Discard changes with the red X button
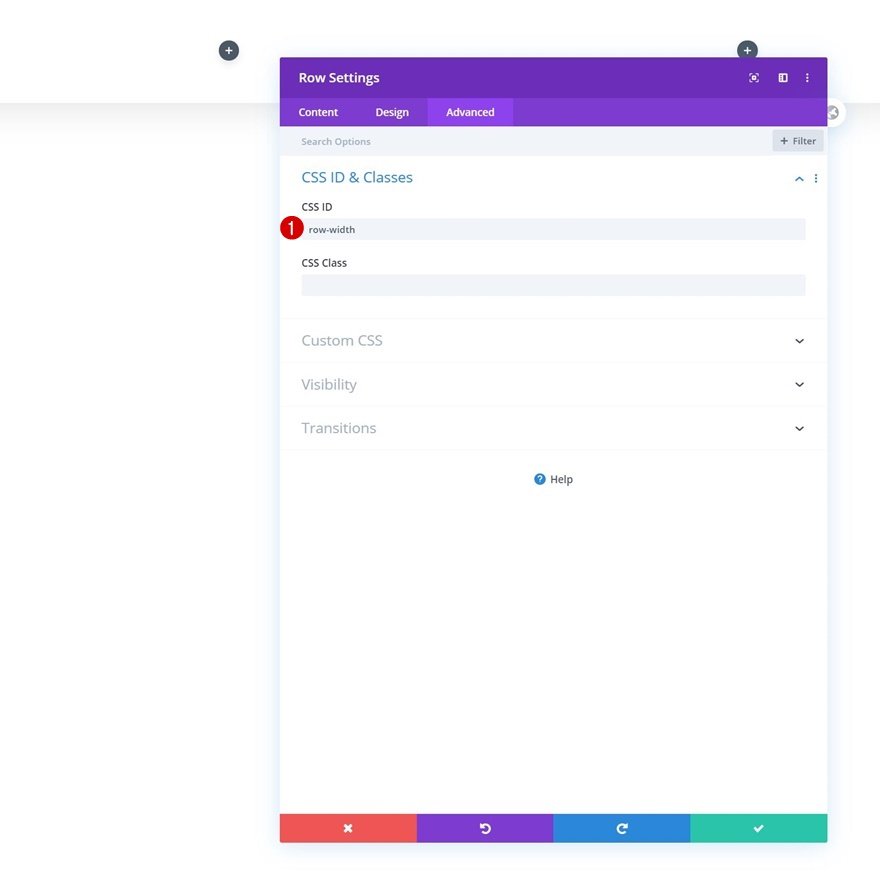Screen dimensions: 880x874 348,828
